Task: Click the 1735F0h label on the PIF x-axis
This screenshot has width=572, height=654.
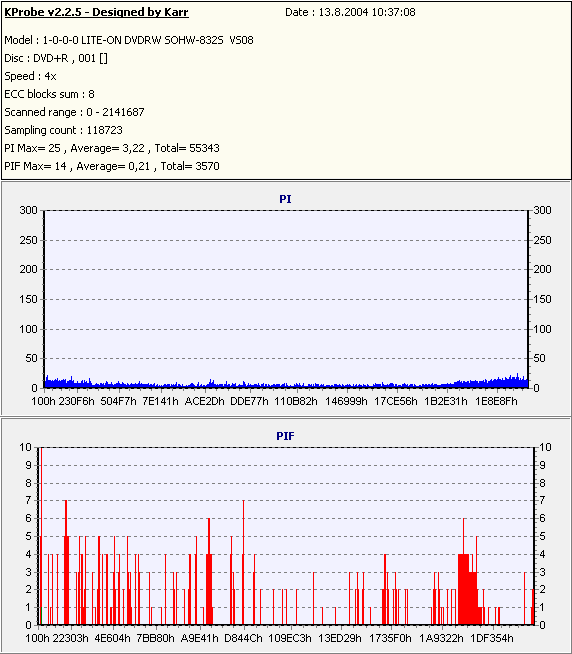Action: [391, 638]
